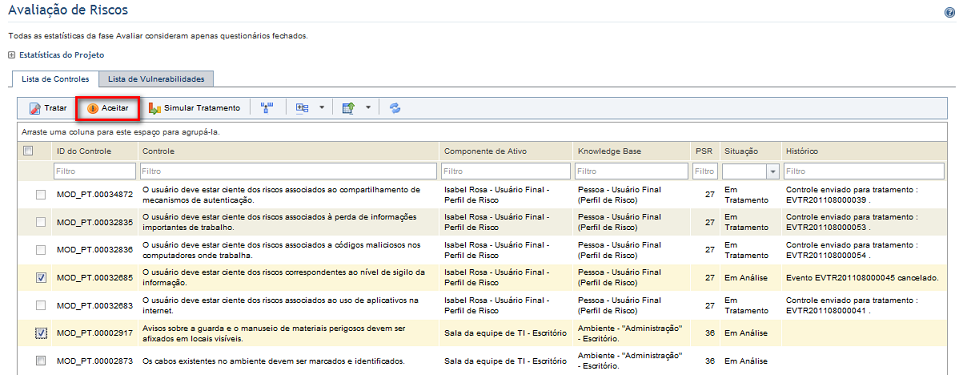
Task: Sort by Situação column header
Action: tap(741, 151)
